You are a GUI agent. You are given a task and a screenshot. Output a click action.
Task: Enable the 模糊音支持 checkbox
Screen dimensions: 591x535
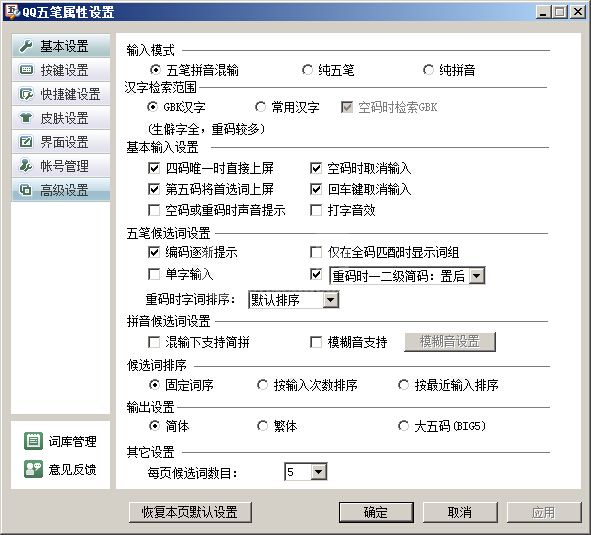coord(316,342)
